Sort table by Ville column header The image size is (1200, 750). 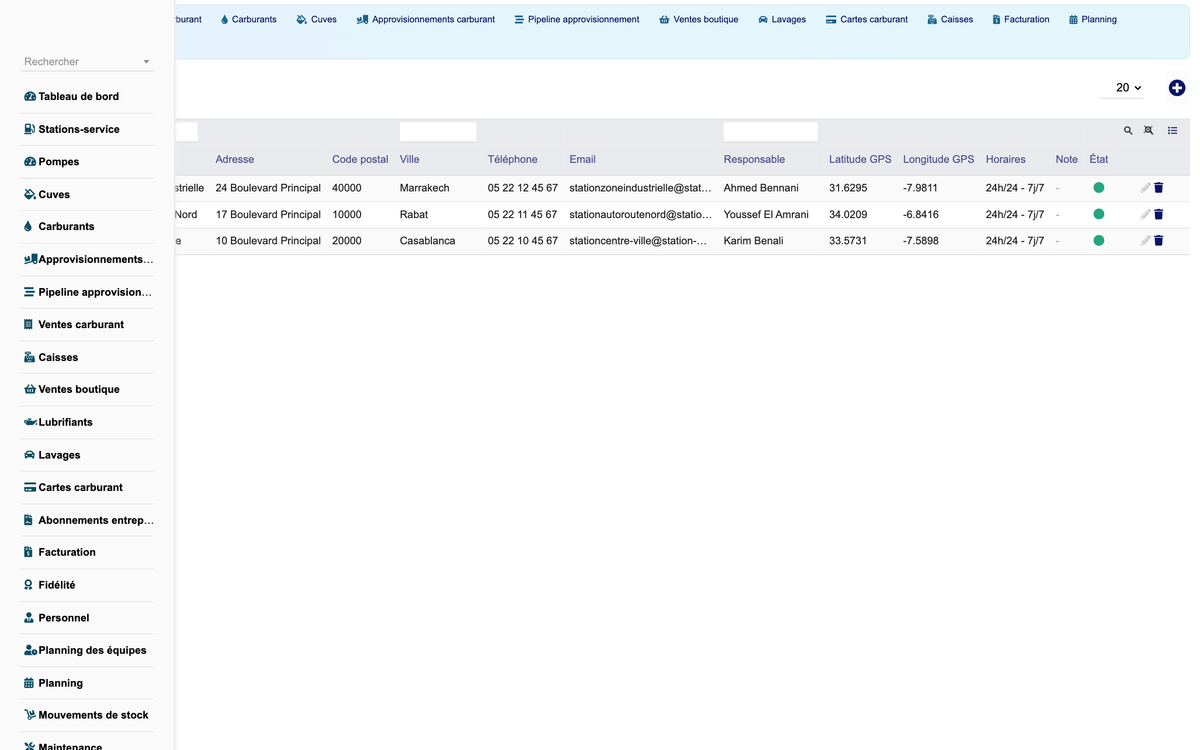[409, 159]
